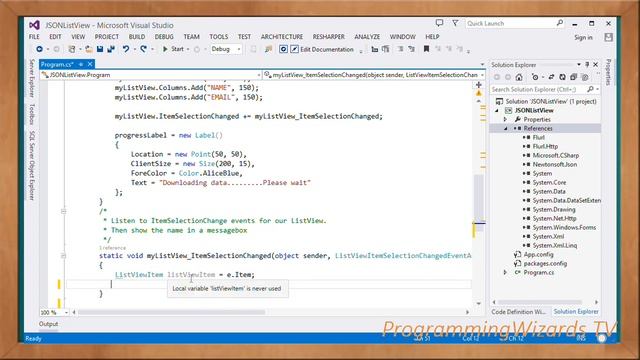Toggle bookmark with the bookmark icon
Viewport: 640px width, 360px height.
pos(426,49)
